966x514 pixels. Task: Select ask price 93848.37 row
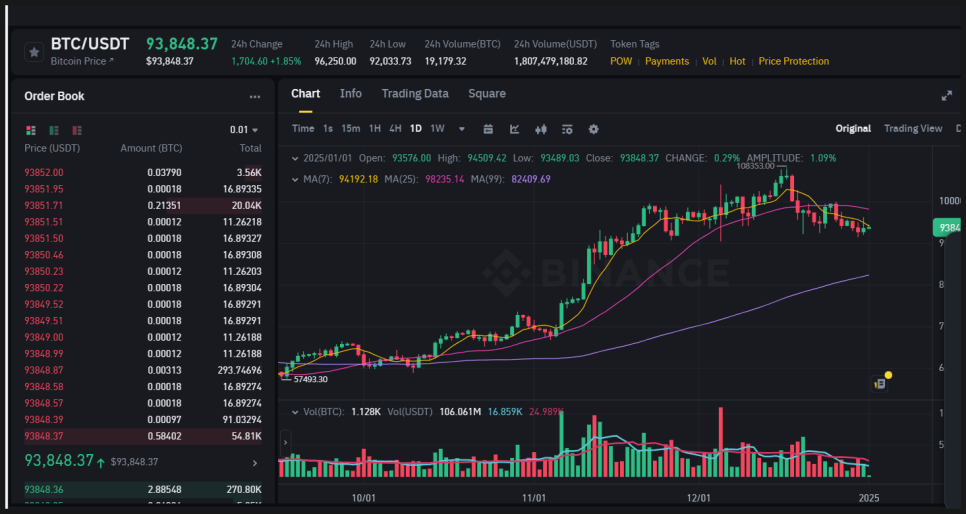[x=143, y=436]
